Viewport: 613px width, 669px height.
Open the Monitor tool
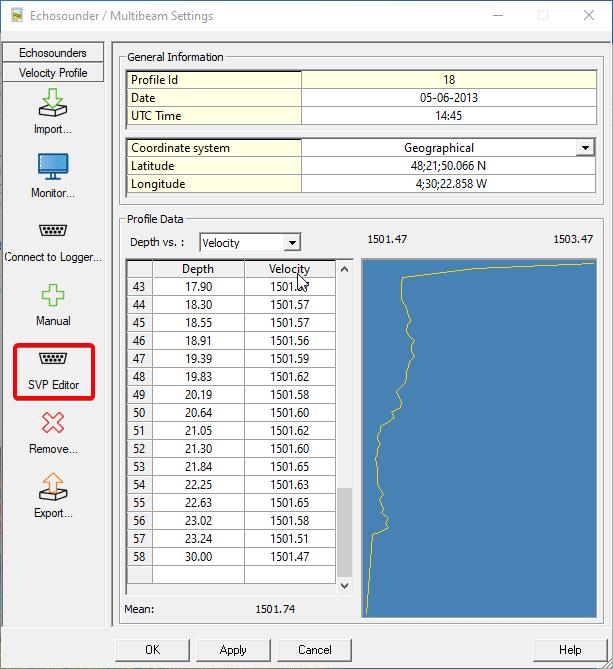pyautogui.click(x=53, y=175)
